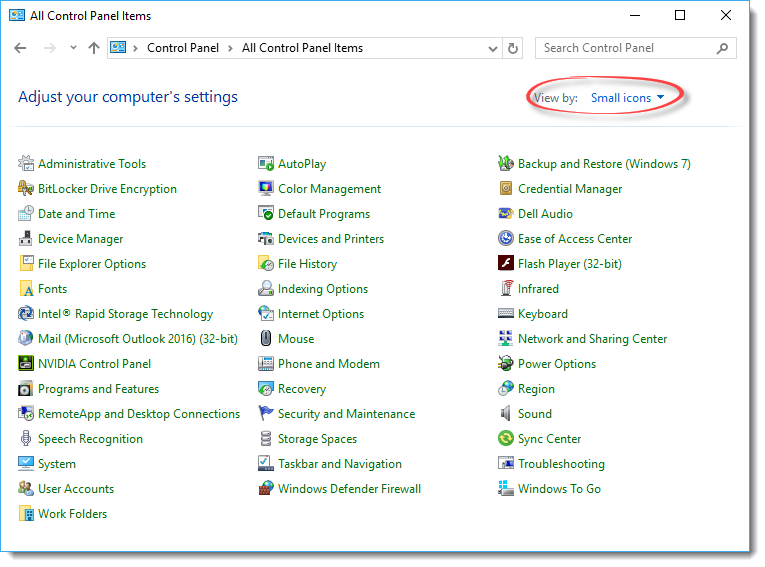Open Devices and Printers icon
The height and width of the screenshot is (567, 765).
[x=266, y=239]
